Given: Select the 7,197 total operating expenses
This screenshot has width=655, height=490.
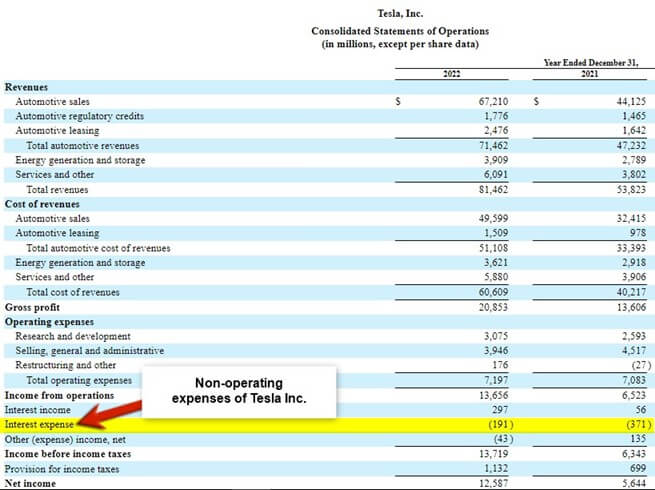Looking at the screenshot, I should click(x=496, y=381).
